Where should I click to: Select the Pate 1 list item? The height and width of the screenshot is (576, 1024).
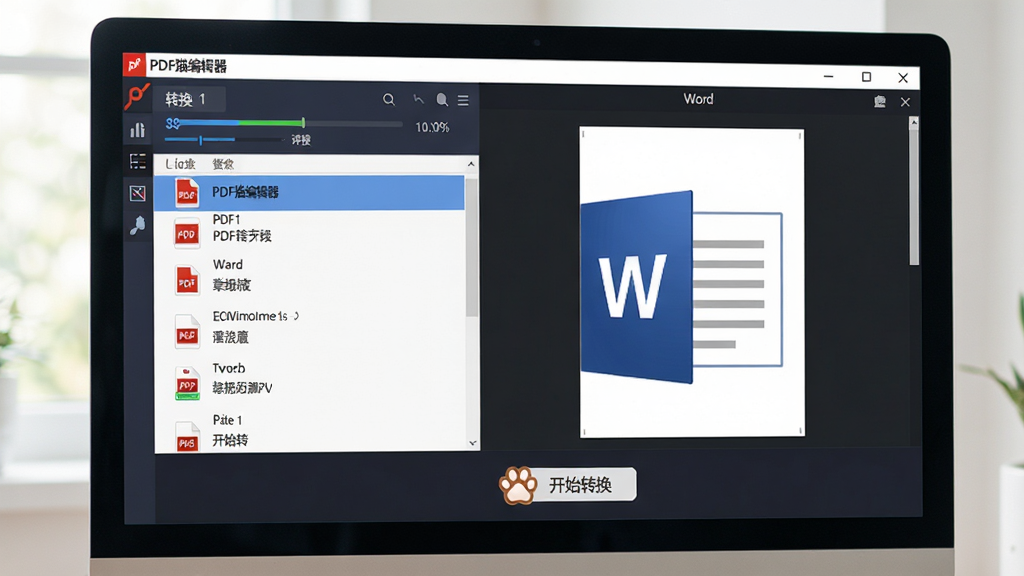(x=309, y=431)
